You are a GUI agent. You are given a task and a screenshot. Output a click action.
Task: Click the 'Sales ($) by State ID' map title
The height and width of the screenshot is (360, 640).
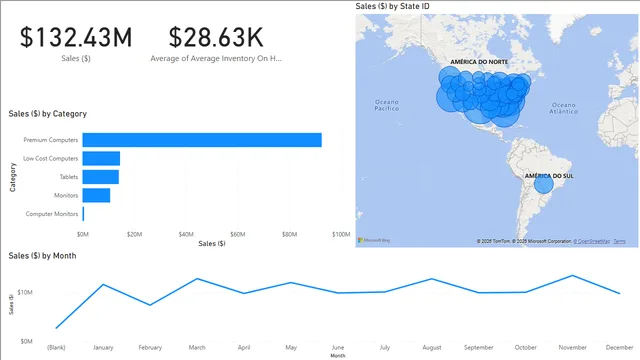[392, 6]
